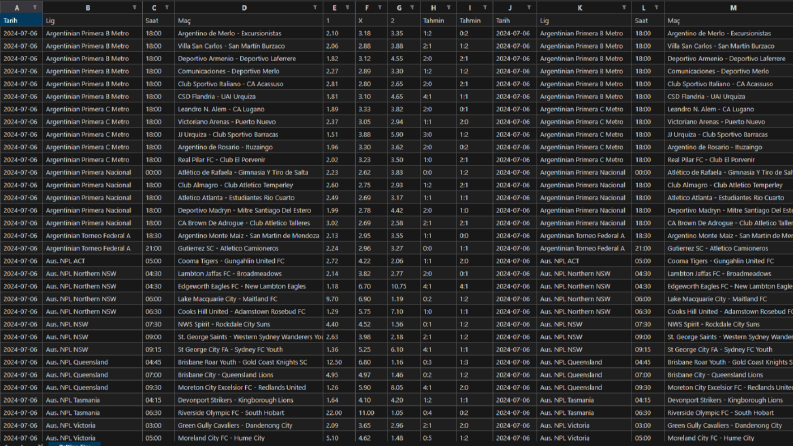Select cell 'Villa San Carlos - San Martin Burzaco' in column D

coord(249,46)
